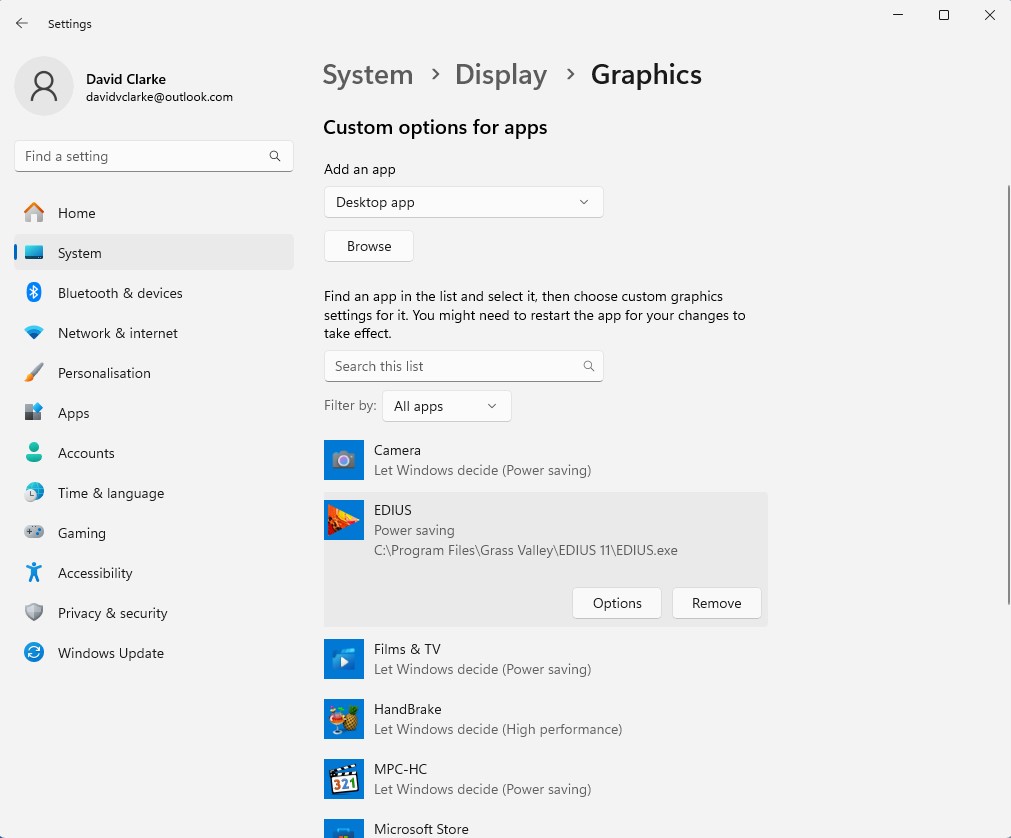Open Network & internet settings

point(153,333)
